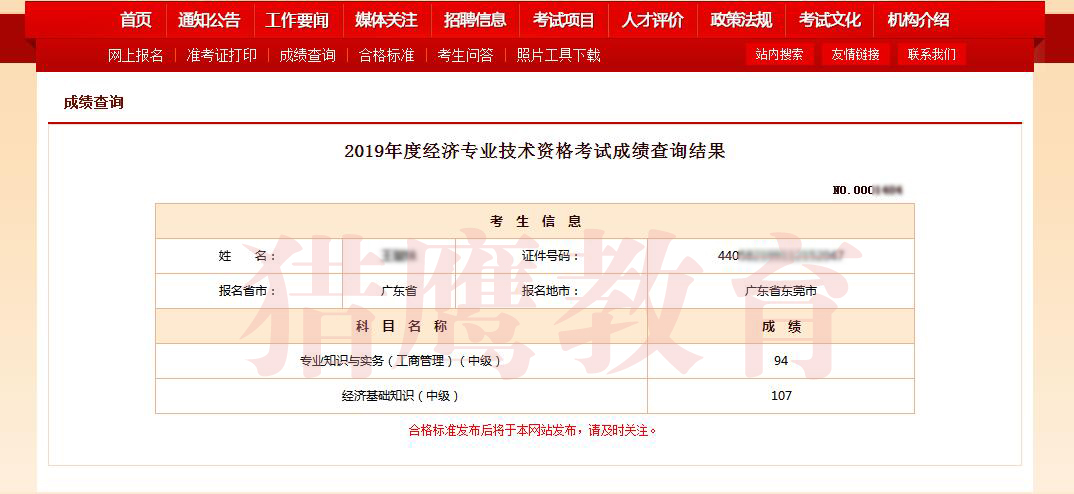Click 照片工具下载 link
The height and width of the screenshot is (494, 1074).
pos(558,55)
